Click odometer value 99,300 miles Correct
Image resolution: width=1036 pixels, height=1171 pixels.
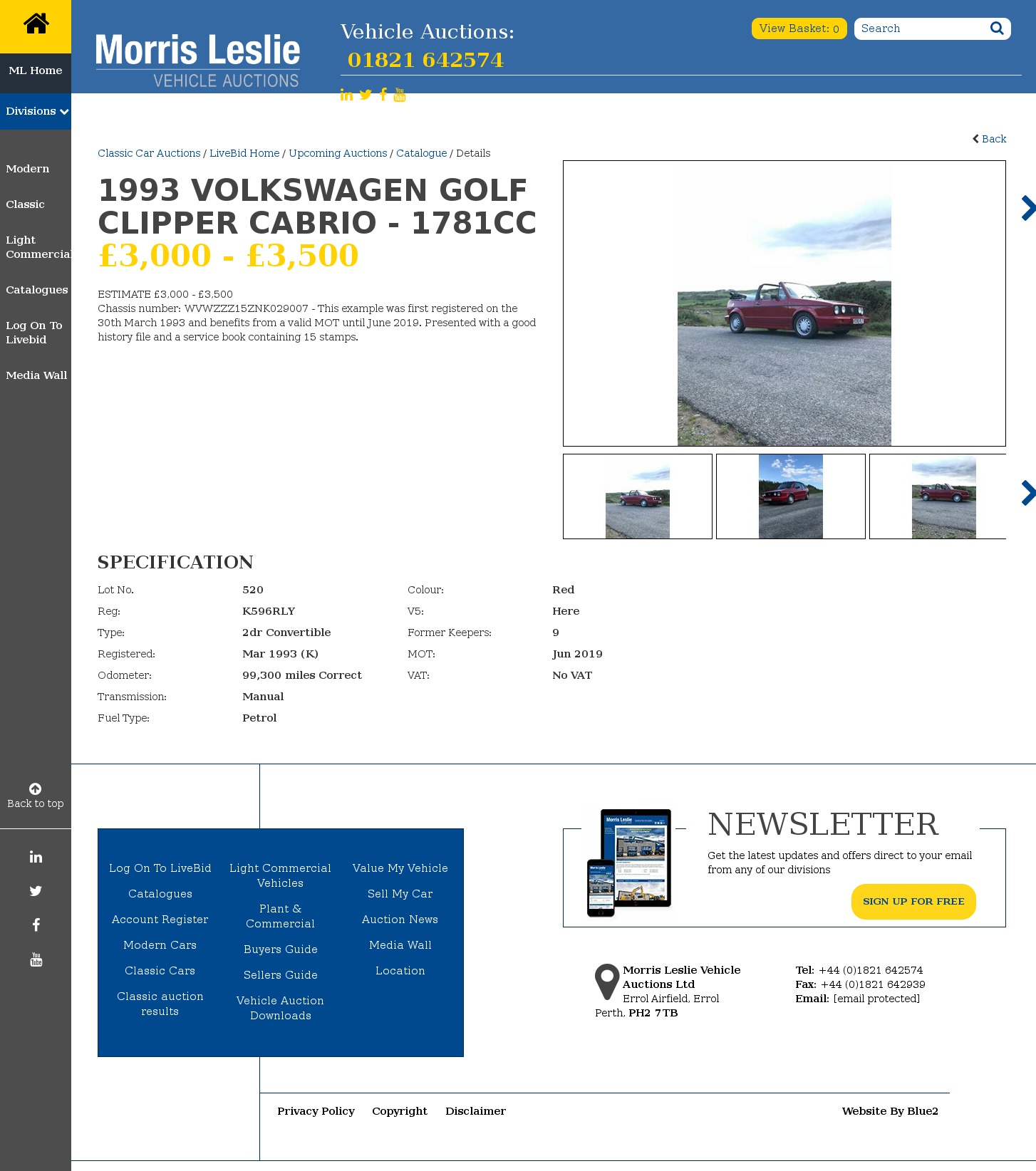tap(302, 675)
